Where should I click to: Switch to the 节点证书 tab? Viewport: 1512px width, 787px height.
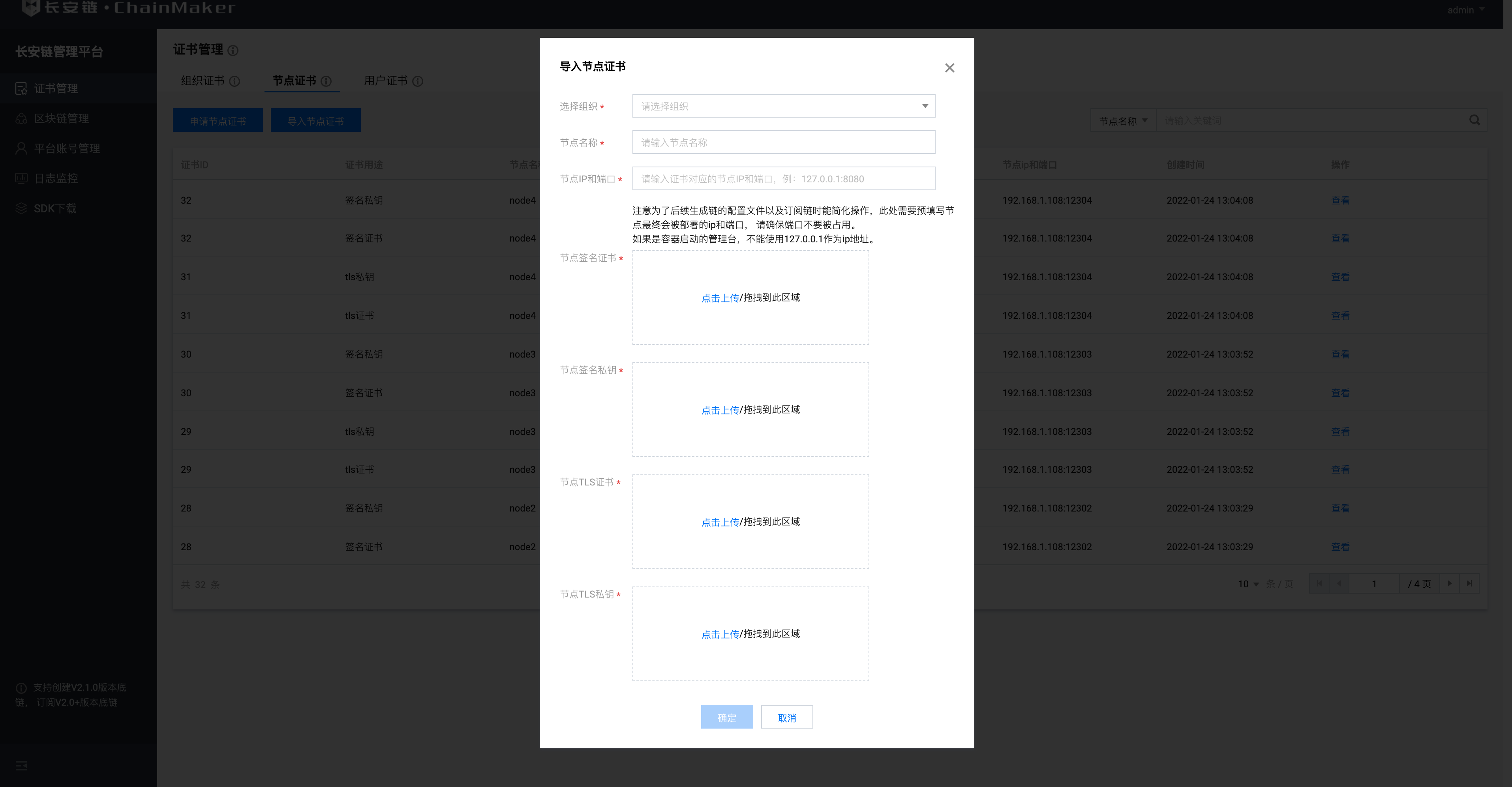point(295,81)
